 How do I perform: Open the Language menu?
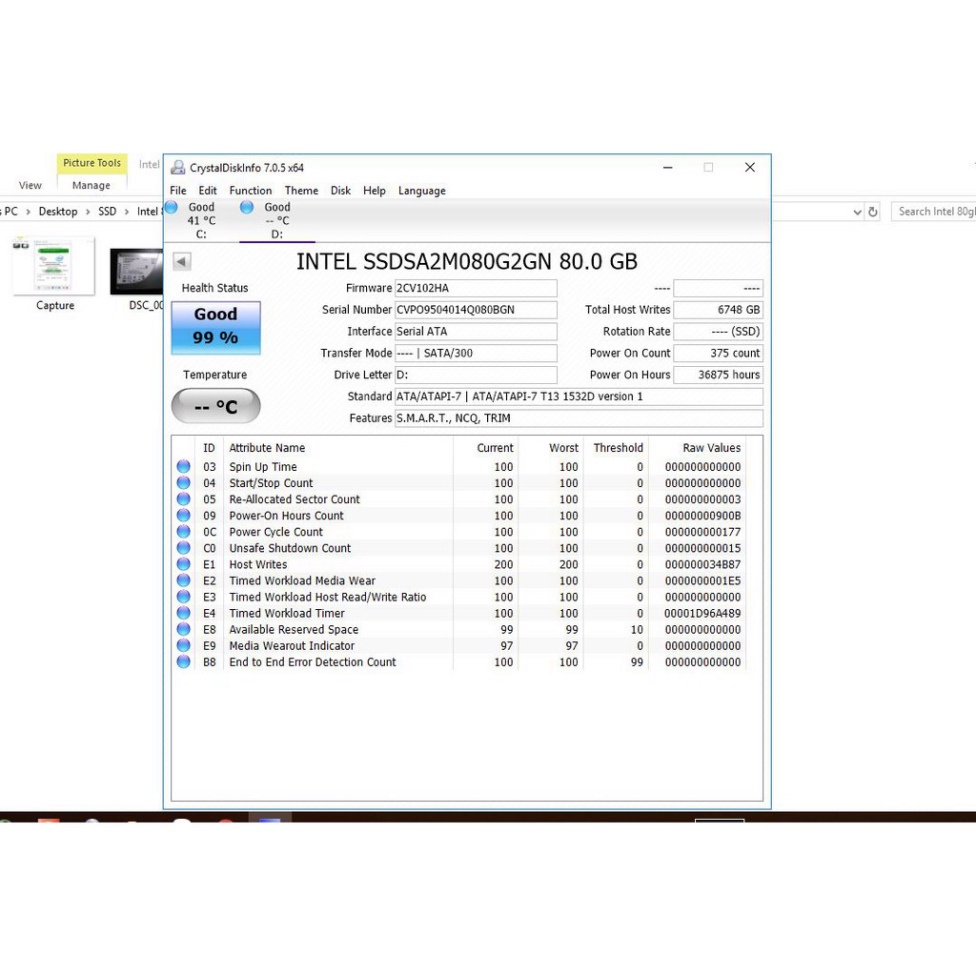422,190
